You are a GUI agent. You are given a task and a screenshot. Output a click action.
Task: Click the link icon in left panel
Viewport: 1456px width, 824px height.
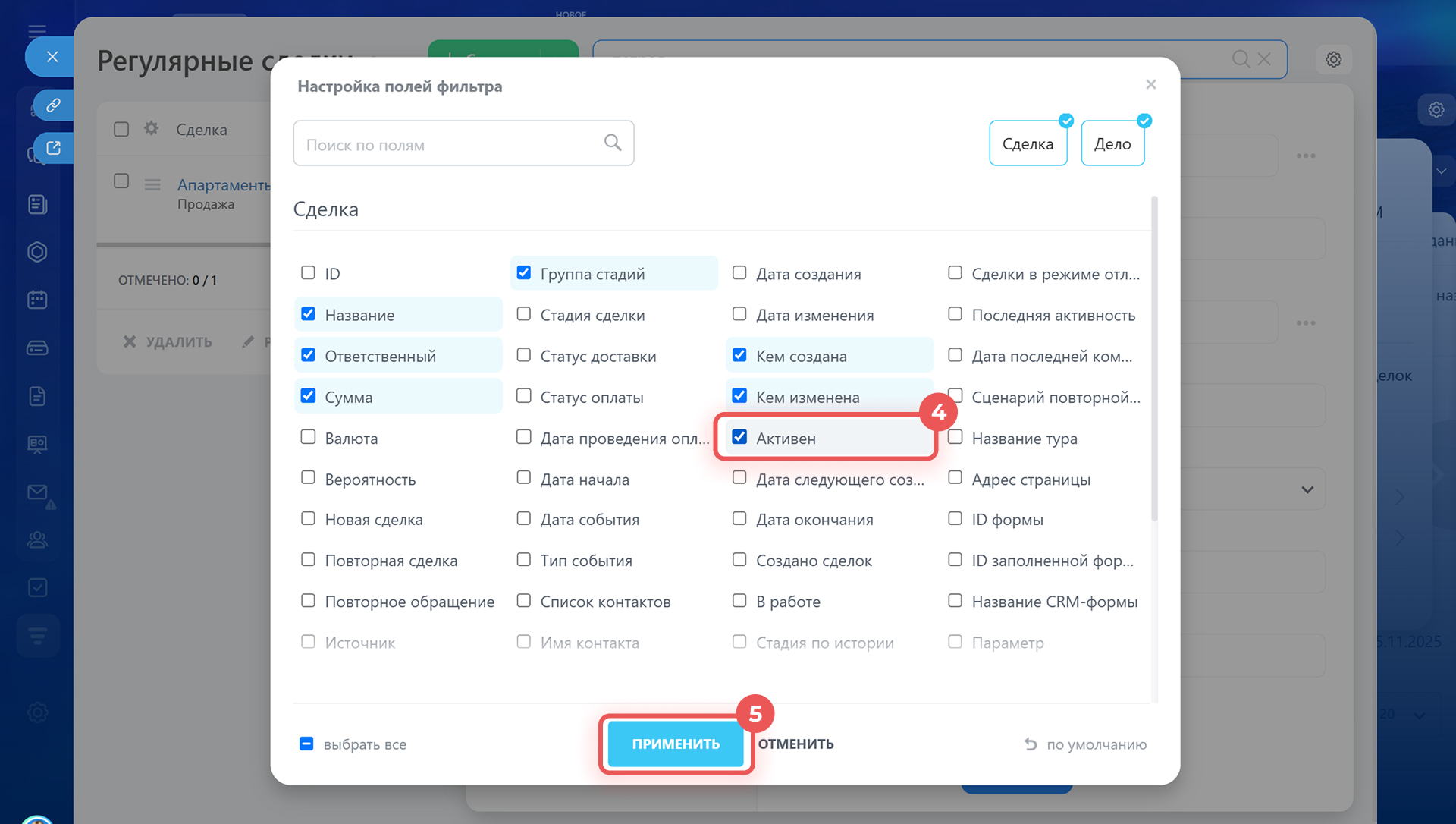pyautogui.click(x=53, y=105)
